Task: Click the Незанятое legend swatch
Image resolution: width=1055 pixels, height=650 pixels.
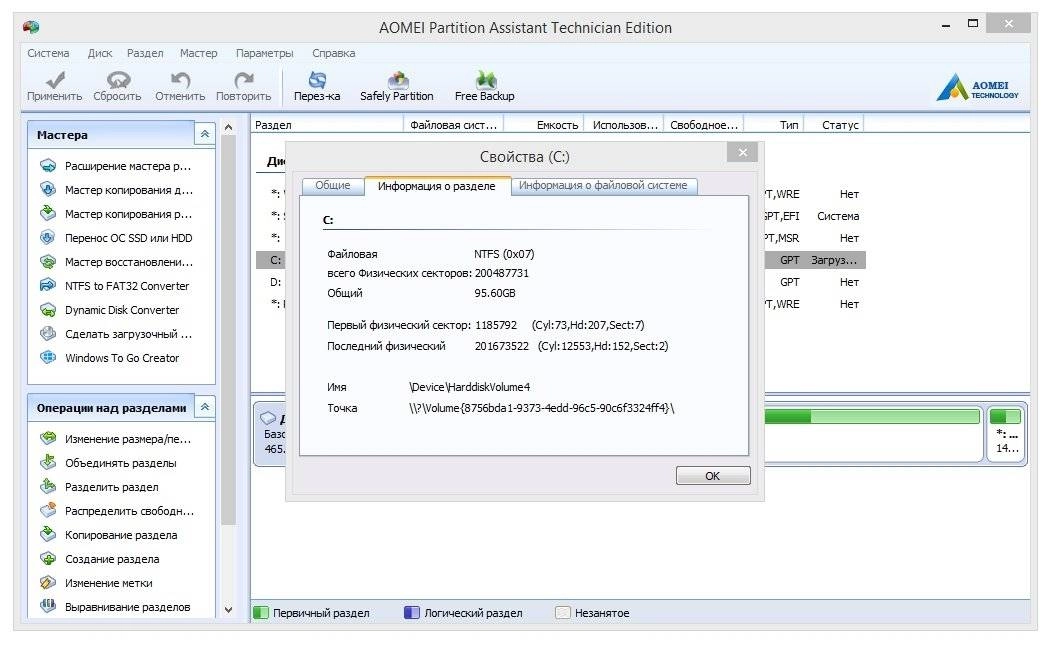Action: (562, 613)
